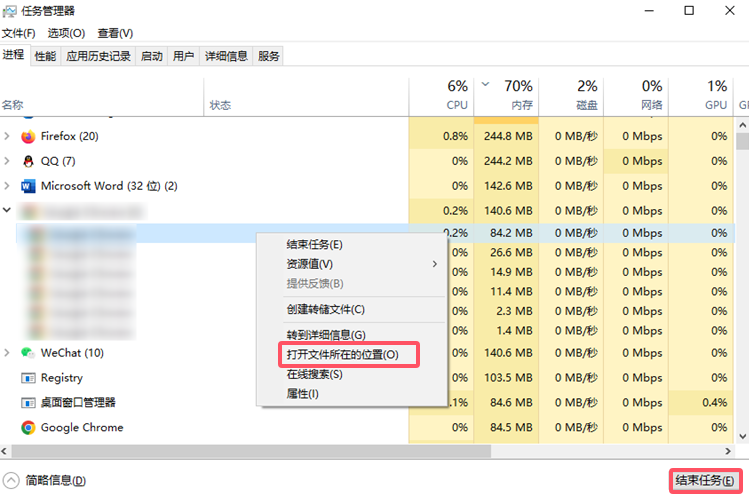
Task: Sort by the 网络 column header
Action: point(636,97)
